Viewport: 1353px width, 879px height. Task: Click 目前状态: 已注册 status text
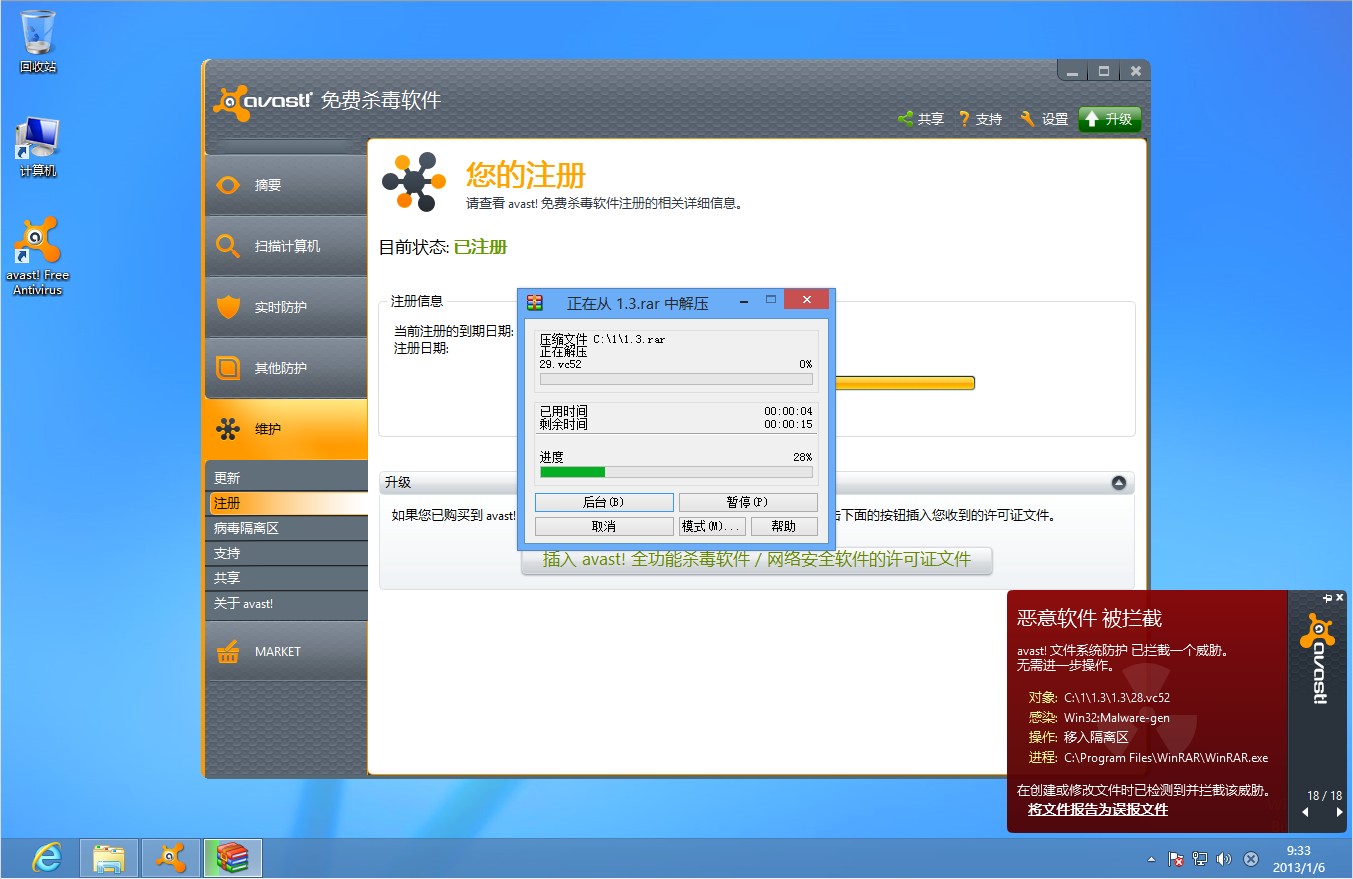tap(443, 247)
